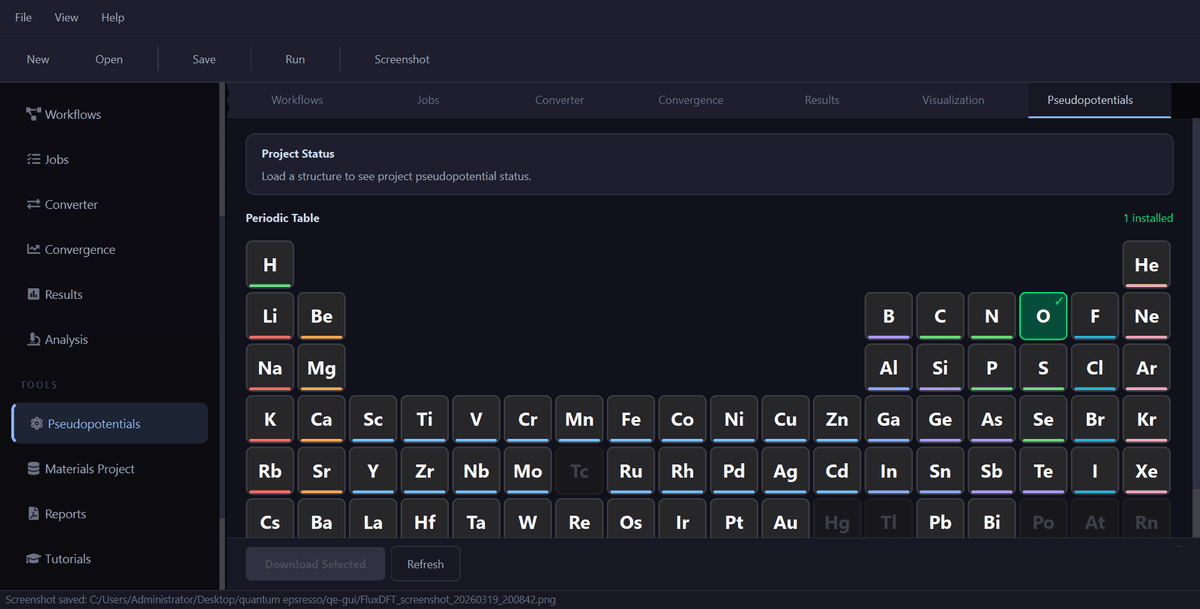Screen dimensions: 1200x609
Task: Switch to the Visualization tab
Action: pos(953,100)
